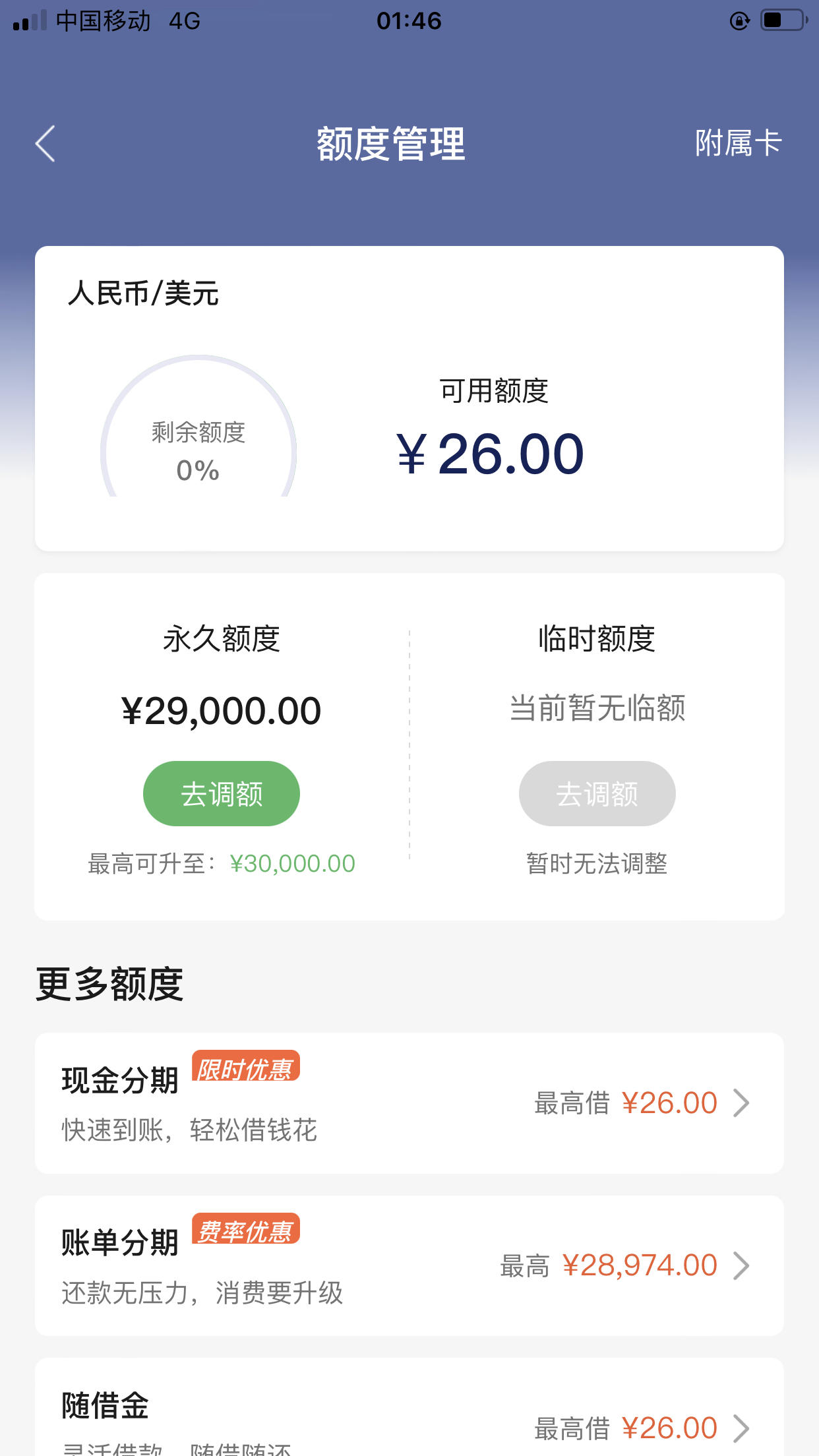Tap the ¥30,000.00 maximum limit text

[x=292, y=863]
